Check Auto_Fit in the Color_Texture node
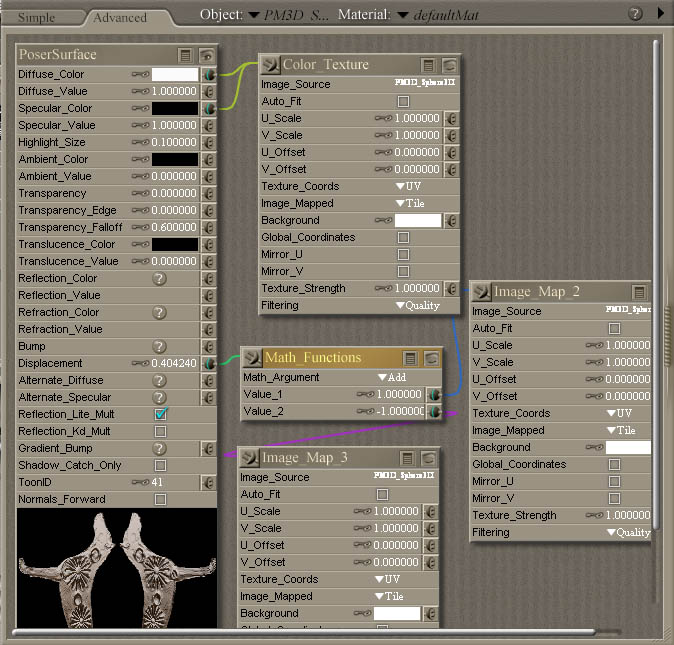Viewport: 674px width, 645px height. 403,101
